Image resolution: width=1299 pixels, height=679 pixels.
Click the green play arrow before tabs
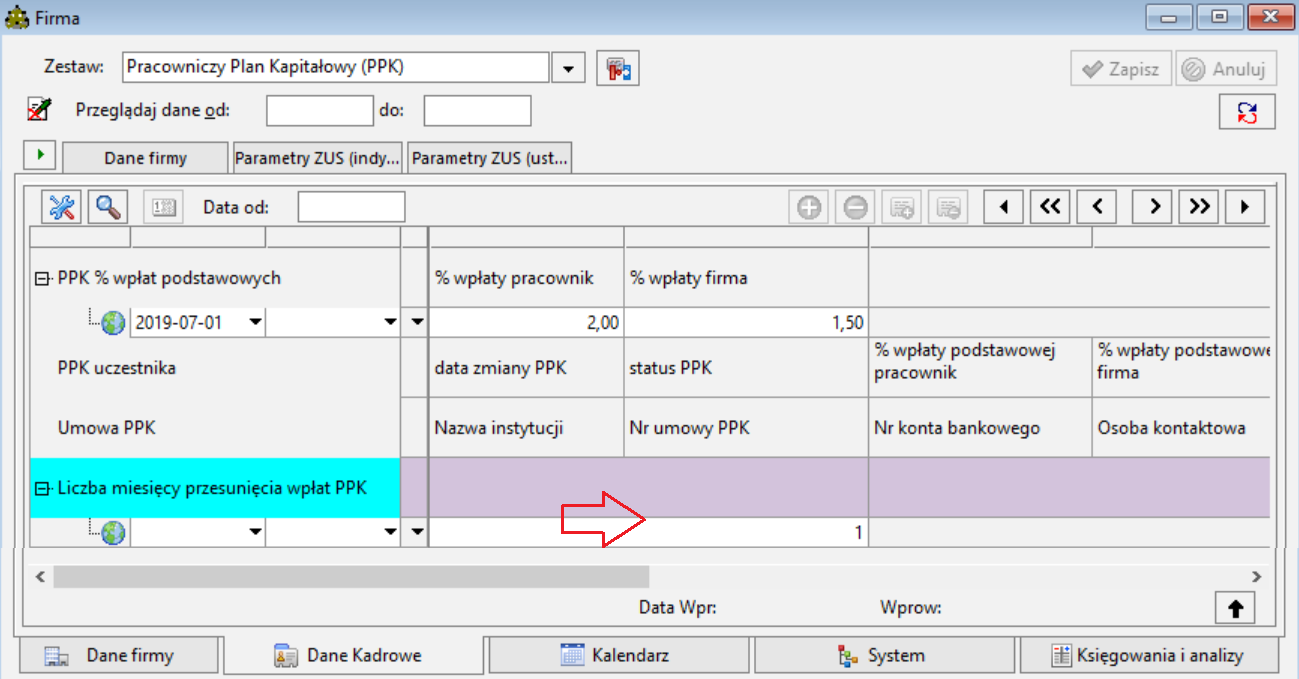tap(39, 155)
